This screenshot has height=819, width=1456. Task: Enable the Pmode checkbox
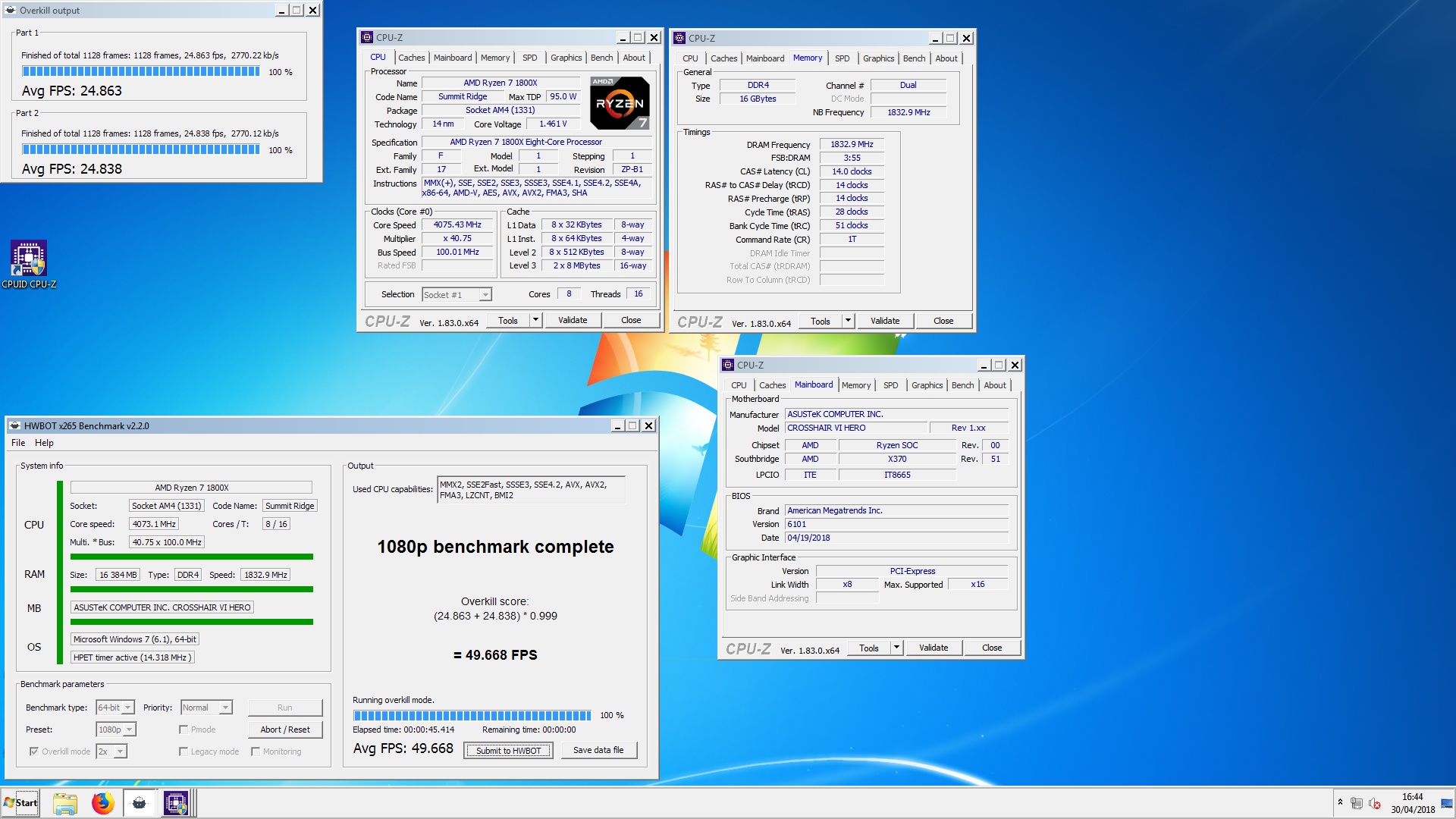click(x=183, y=730)
